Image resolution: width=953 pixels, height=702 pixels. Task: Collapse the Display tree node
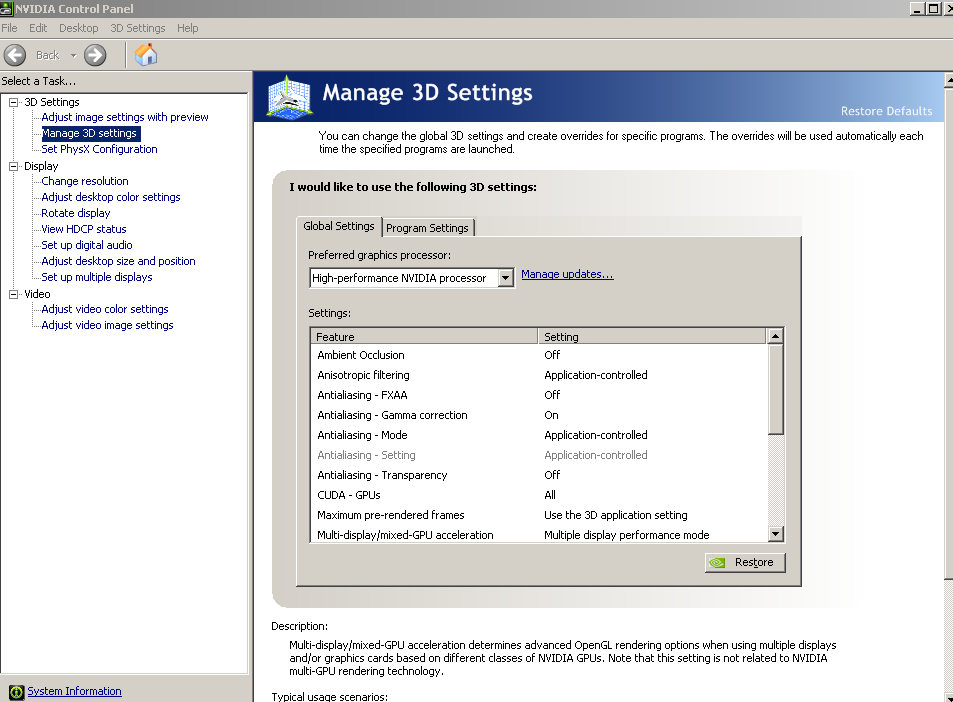[13, 166]
